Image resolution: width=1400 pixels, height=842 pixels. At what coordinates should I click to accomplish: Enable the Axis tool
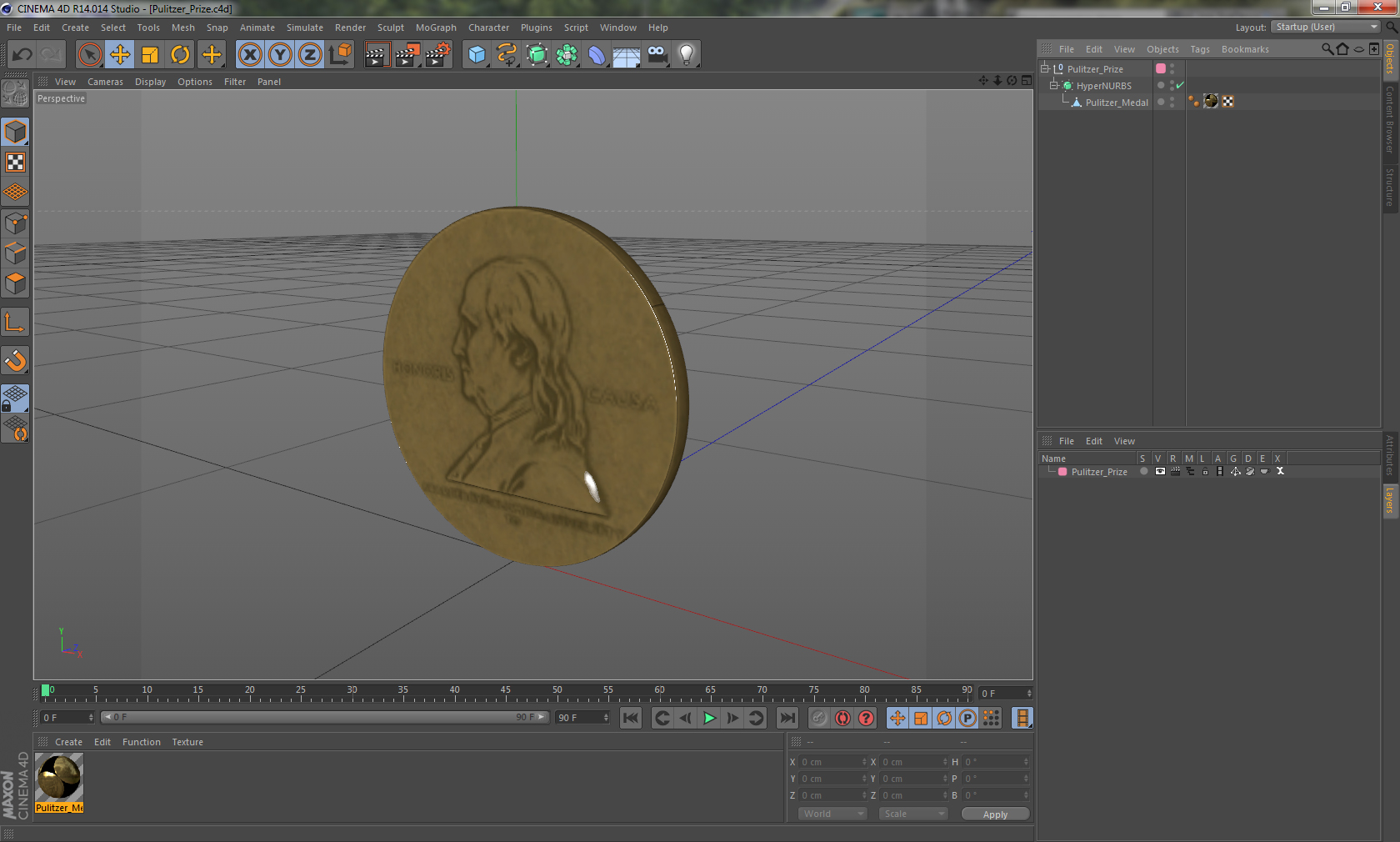(x=15, y=322)
